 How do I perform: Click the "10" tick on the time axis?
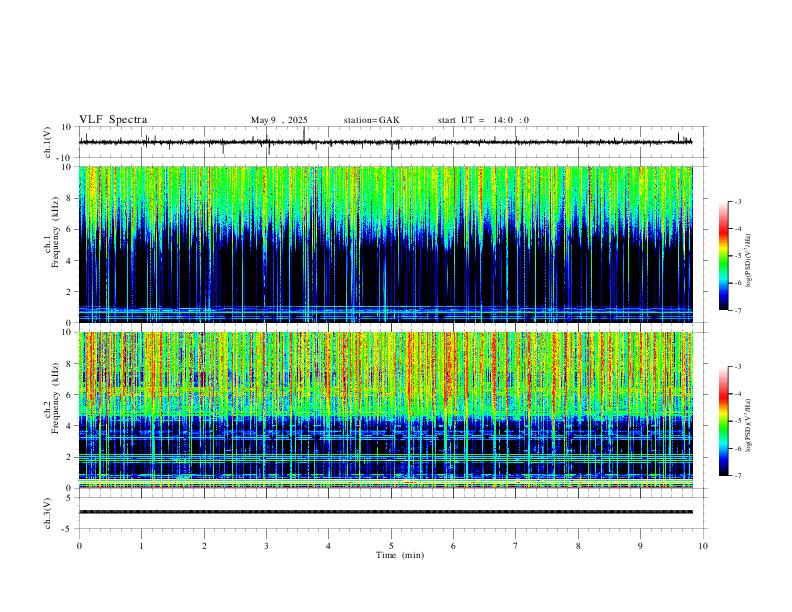[x=703, y=546]
